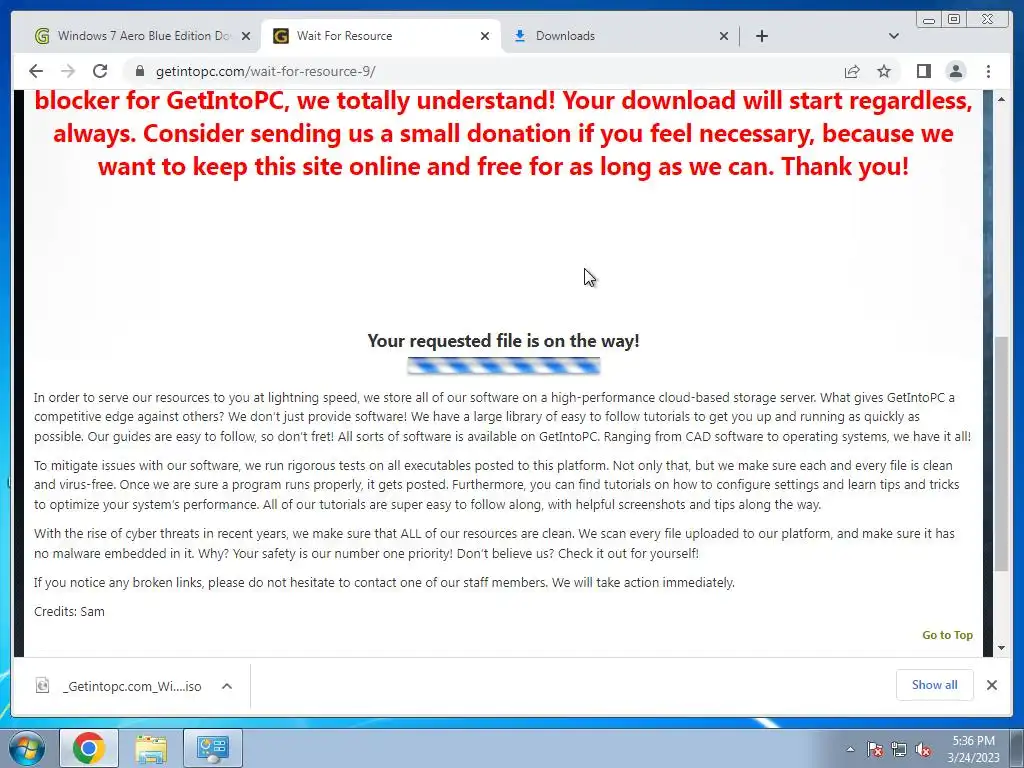
Task: Click the Chrome taskbar icon
Action: click(89, 748)
